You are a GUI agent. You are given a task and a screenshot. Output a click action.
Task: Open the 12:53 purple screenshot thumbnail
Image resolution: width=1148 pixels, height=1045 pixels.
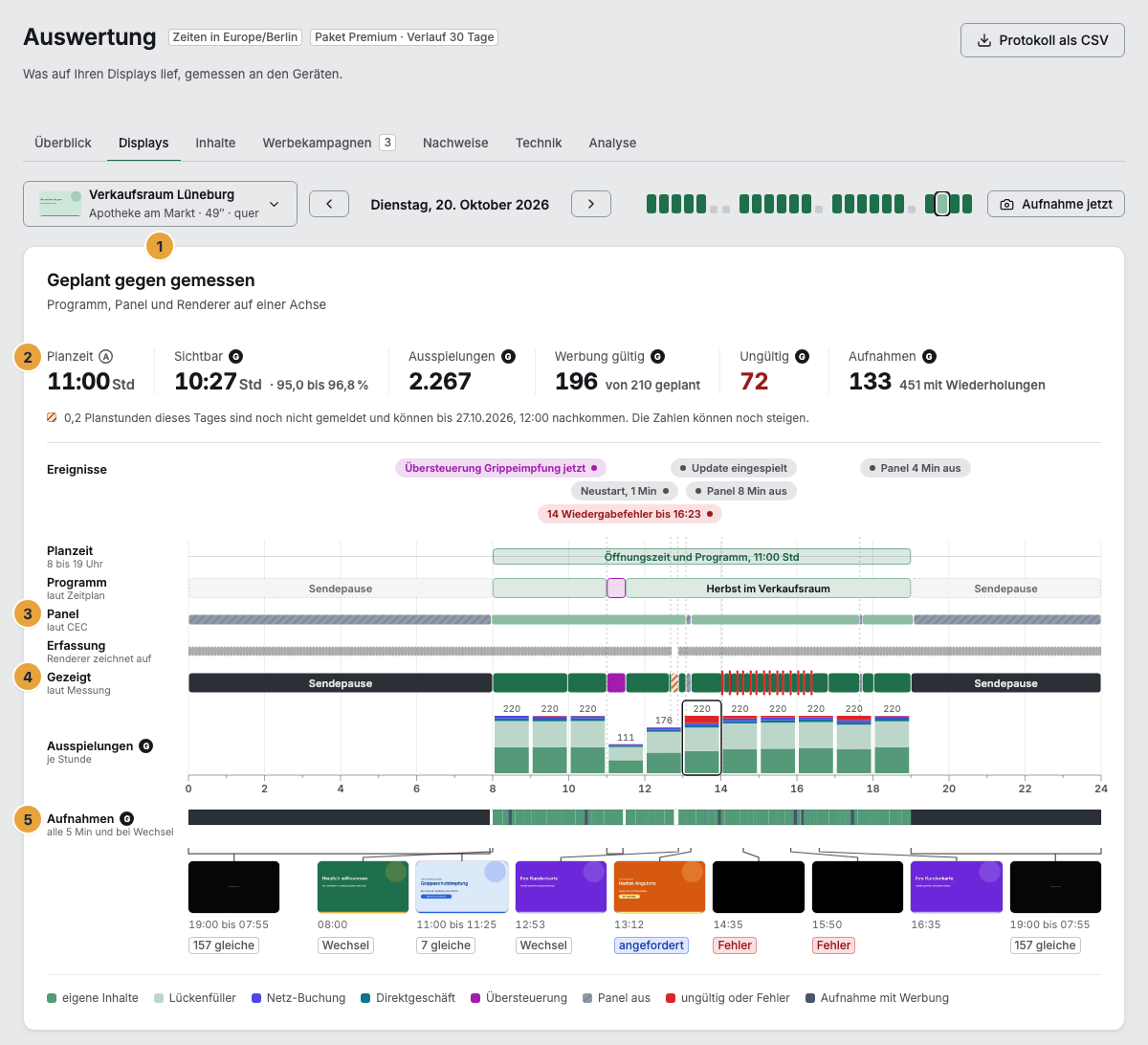[561, 887]
